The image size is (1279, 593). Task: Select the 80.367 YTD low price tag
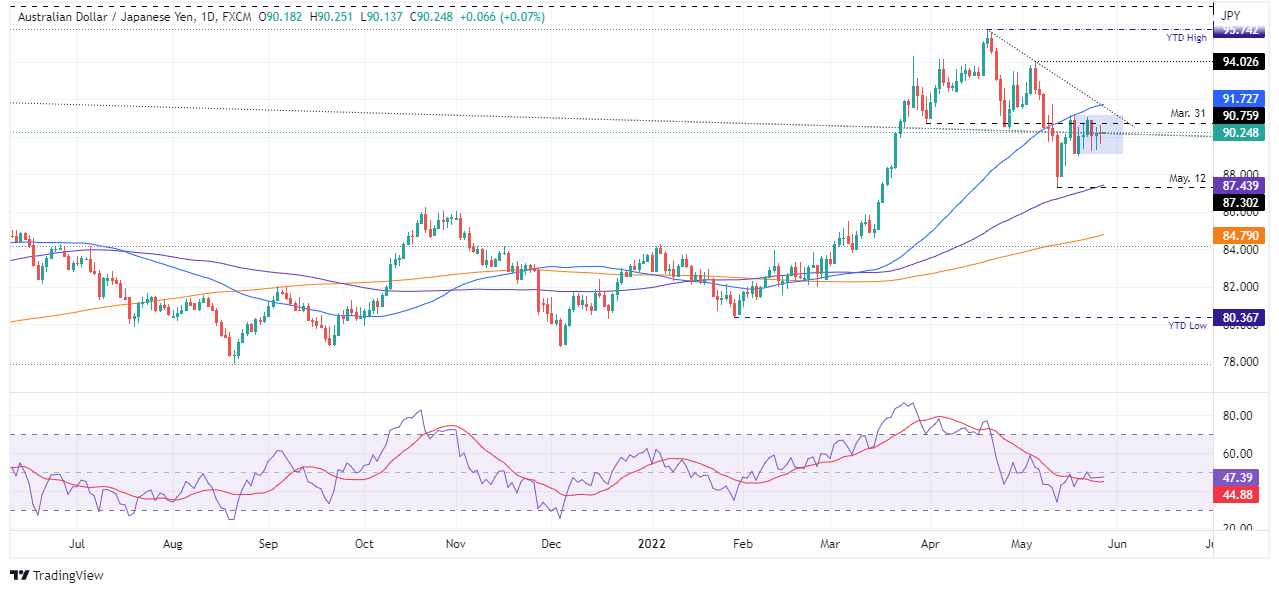tap(1241, 318)
